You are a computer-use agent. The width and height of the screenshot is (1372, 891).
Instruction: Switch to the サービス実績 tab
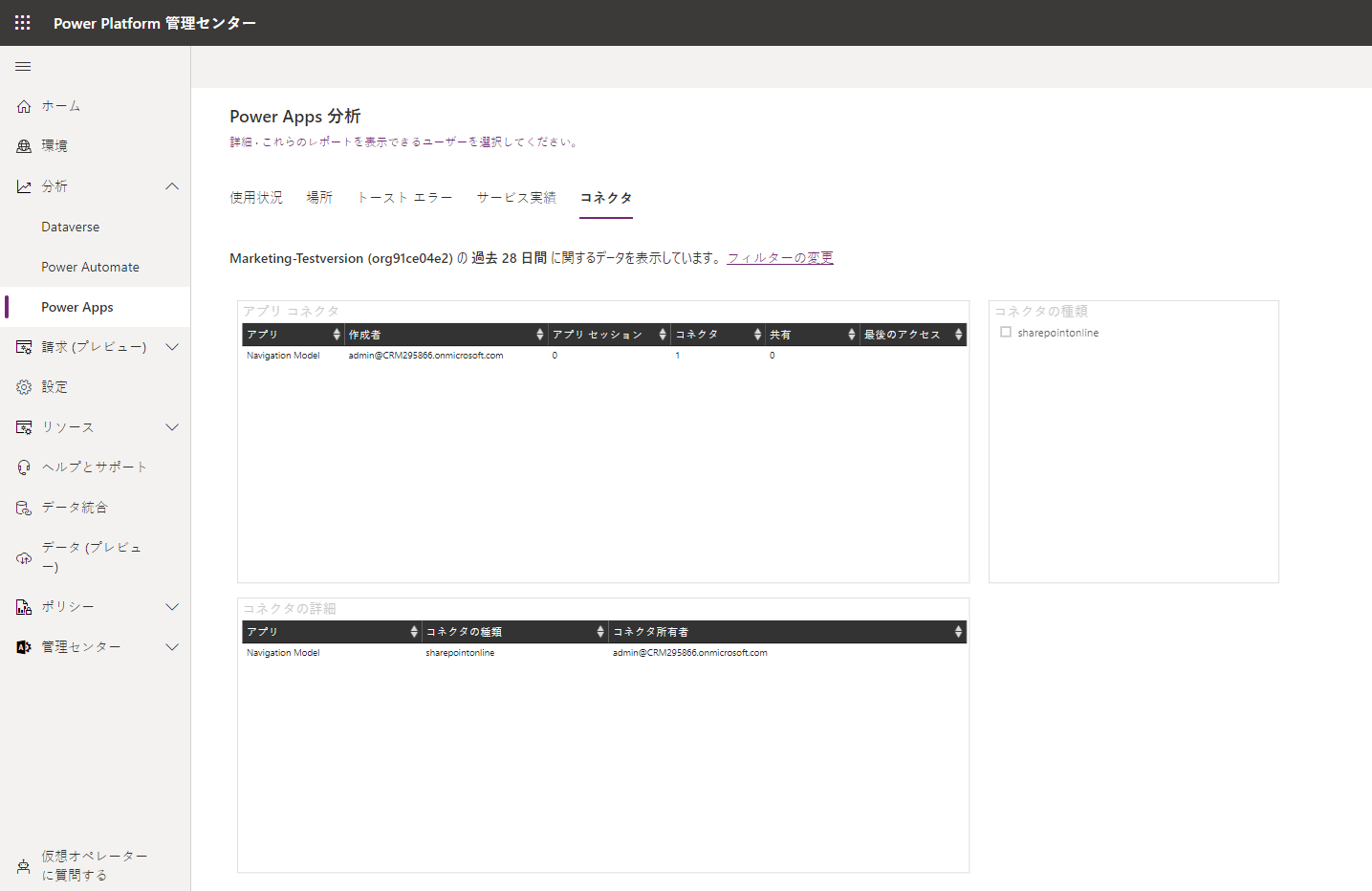[516, 198]
